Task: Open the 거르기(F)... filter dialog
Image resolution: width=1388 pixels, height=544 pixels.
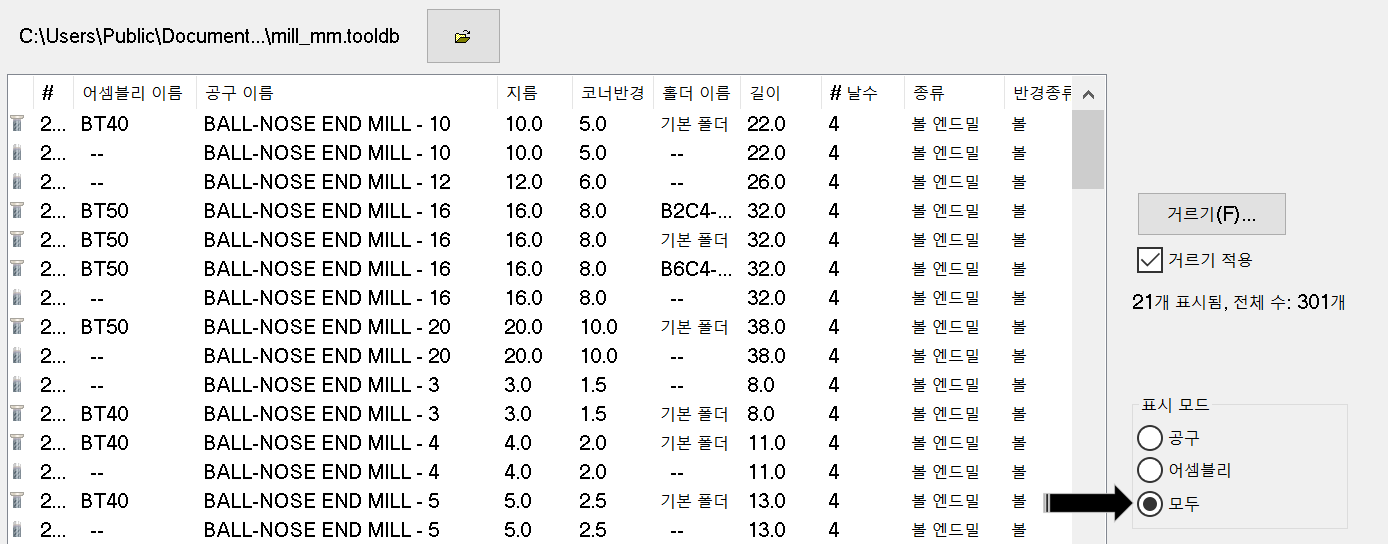Action: pyautogui.click(x=1211, y=214)
